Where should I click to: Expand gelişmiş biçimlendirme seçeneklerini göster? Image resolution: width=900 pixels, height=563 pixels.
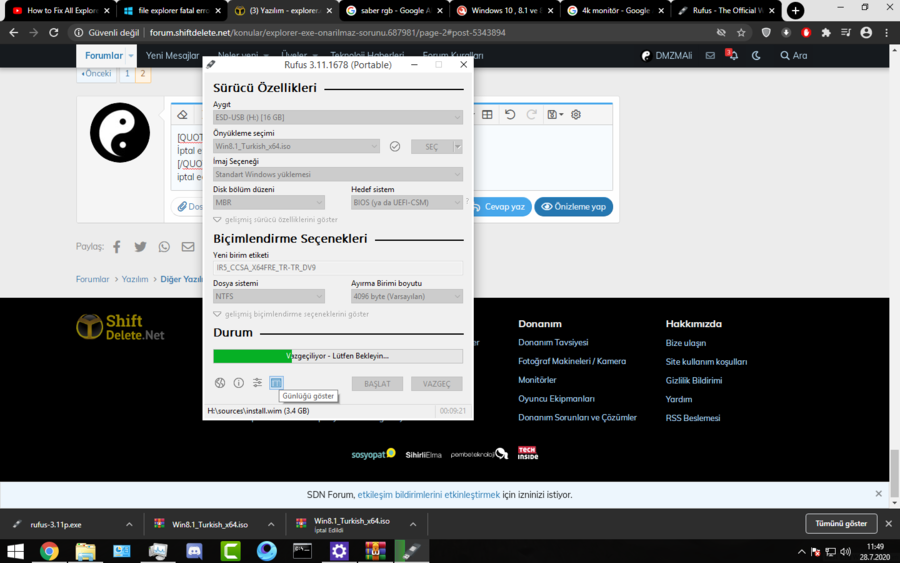click(x=291, y=314)
